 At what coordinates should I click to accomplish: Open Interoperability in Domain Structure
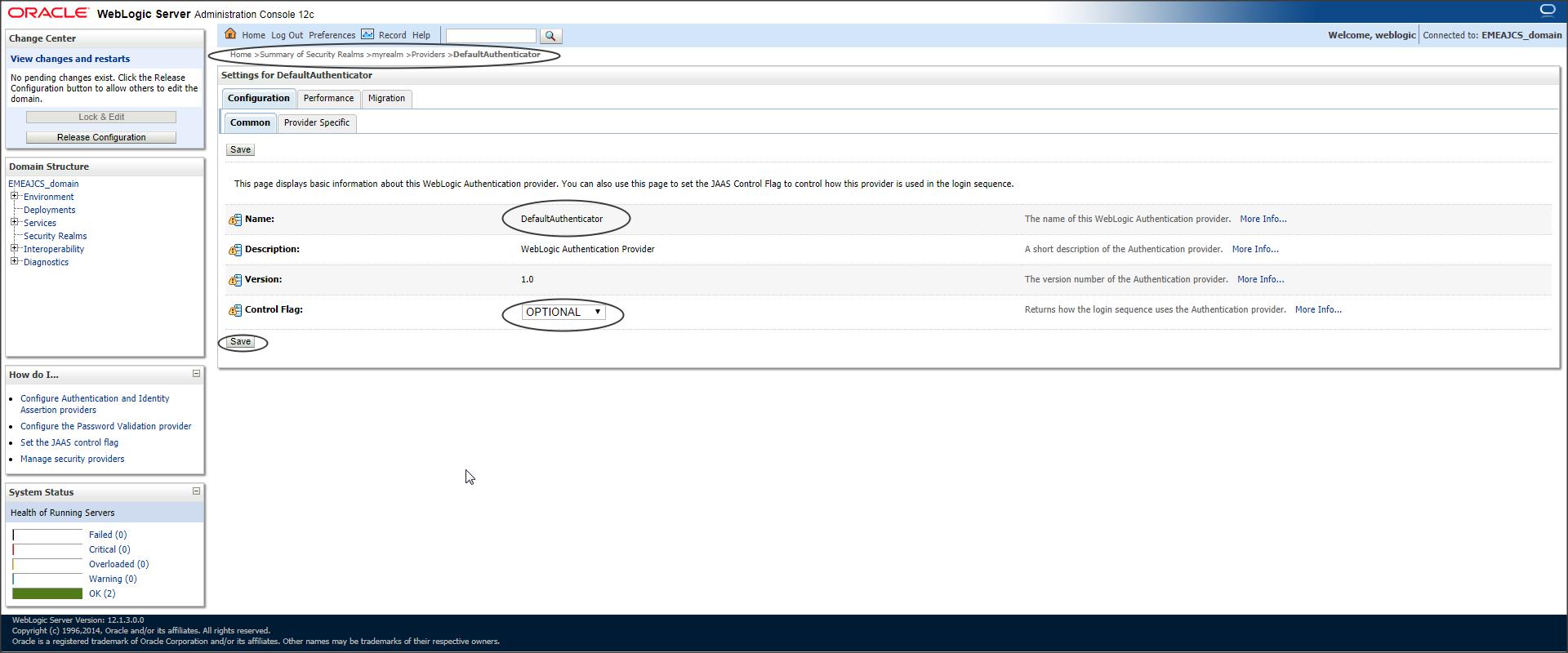(54, 249)
